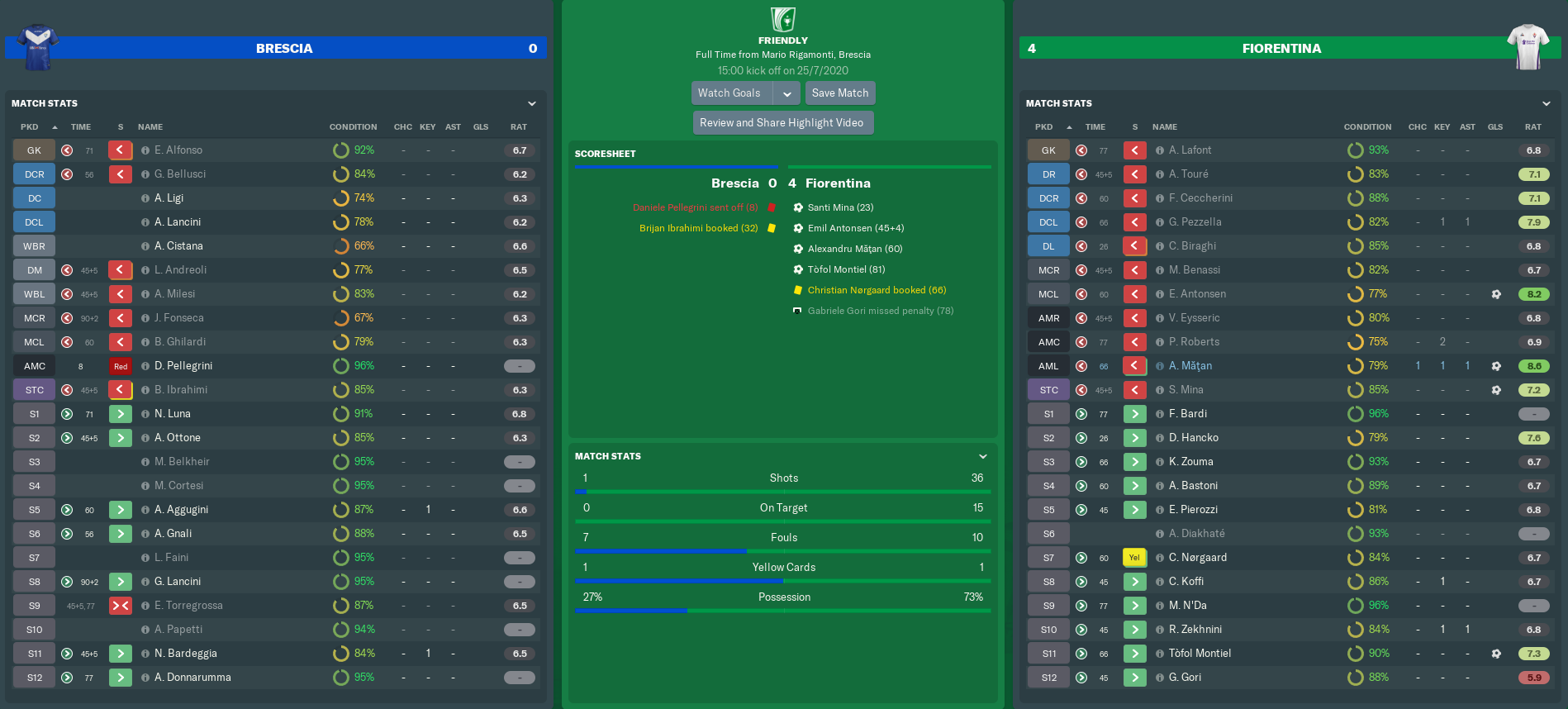This screenshot has width=1568, height=709.
Task: Click goal icon in E. Antonsen row
Action: coord(1496,294)
